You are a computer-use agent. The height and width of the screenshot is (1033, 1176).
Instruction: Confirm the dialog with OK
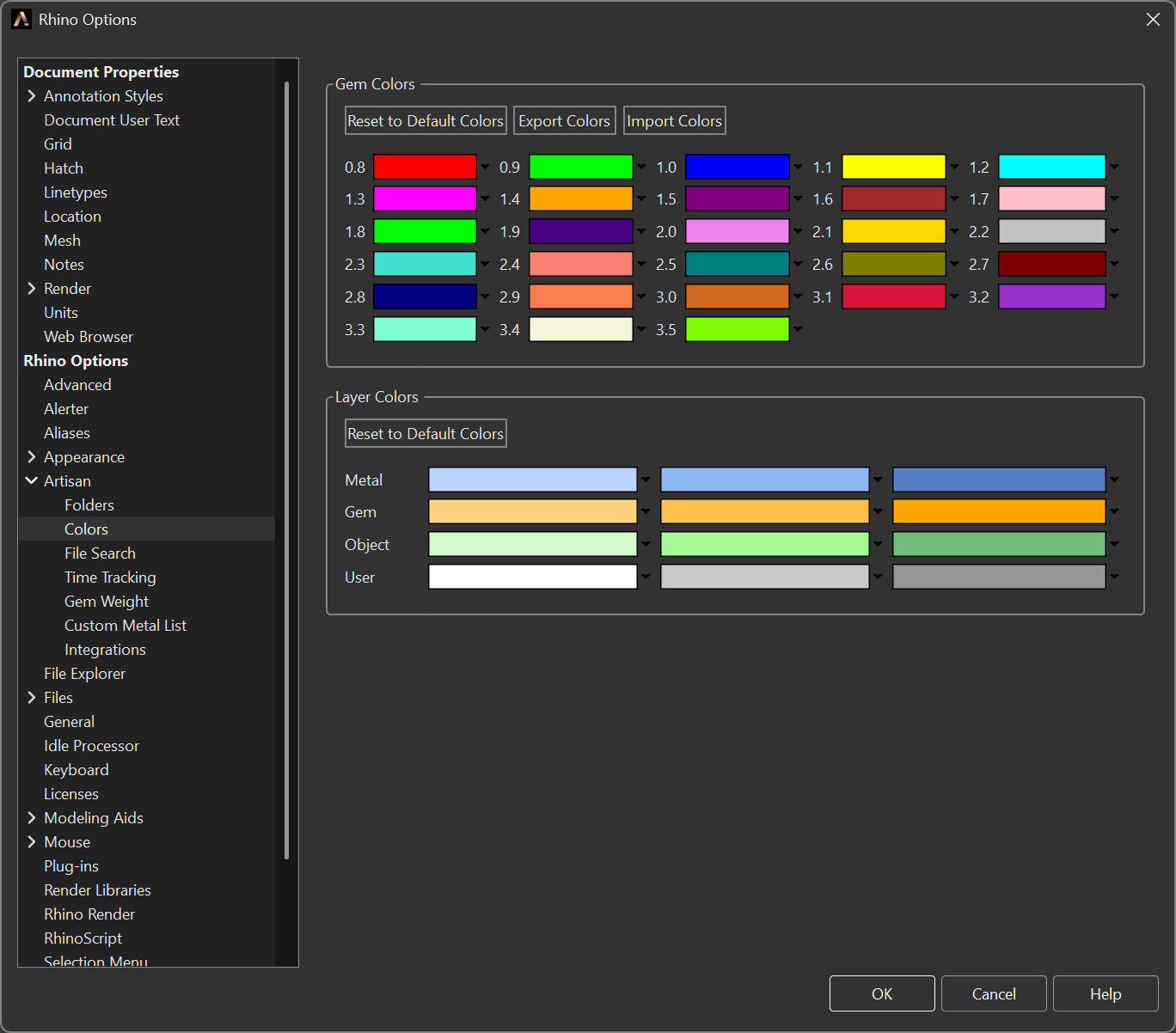[882, 993]
